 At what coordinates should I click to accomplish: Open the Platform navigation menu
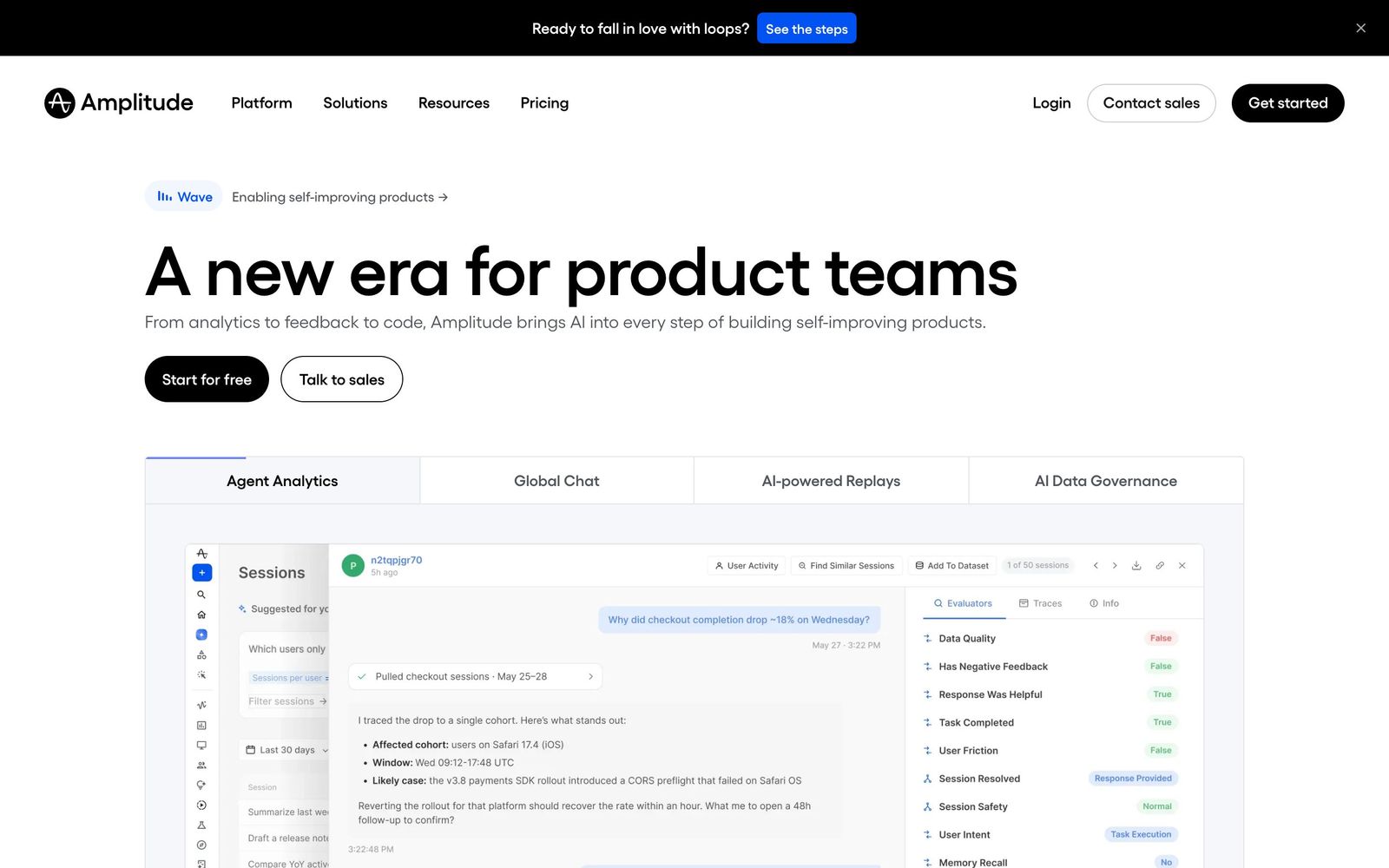click(261, 102)
